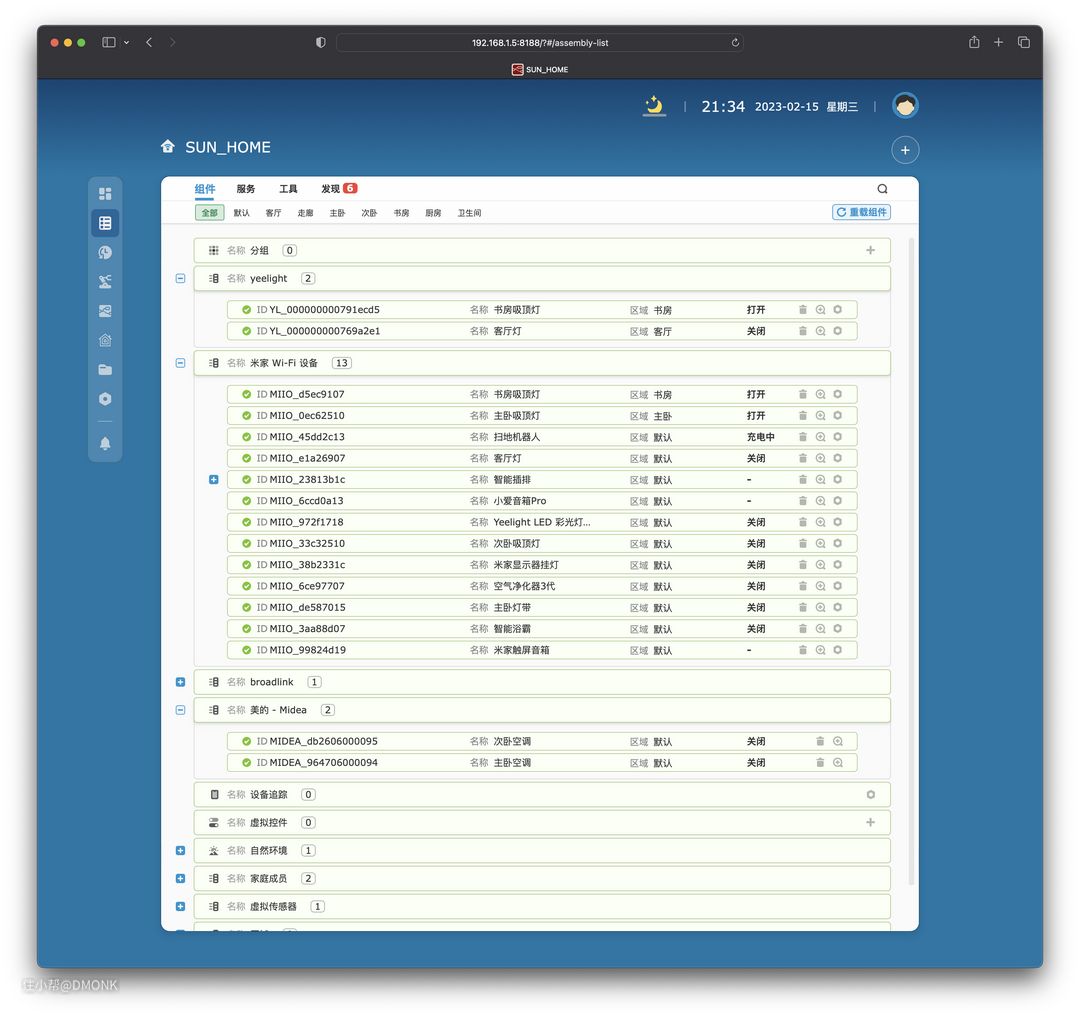Select the 客厅 area filter
This screenshot has width=1080, height=1017.
click(x=273, y=213)
